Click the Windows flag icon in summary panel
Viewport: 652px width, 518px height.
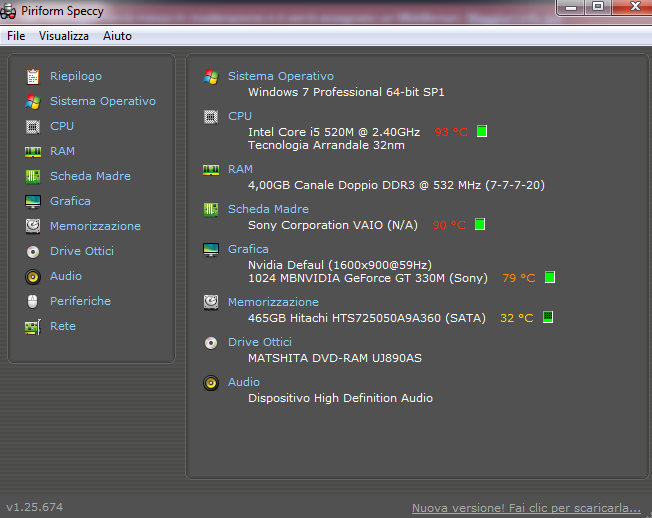pyautogui.click(x=211, y=77)
